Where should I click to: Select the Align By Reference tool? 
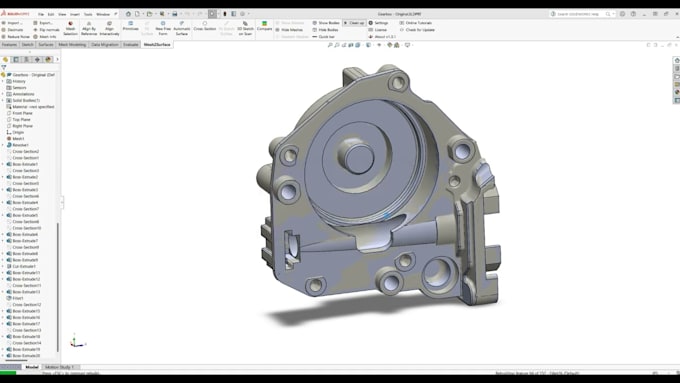pos(89,28)
